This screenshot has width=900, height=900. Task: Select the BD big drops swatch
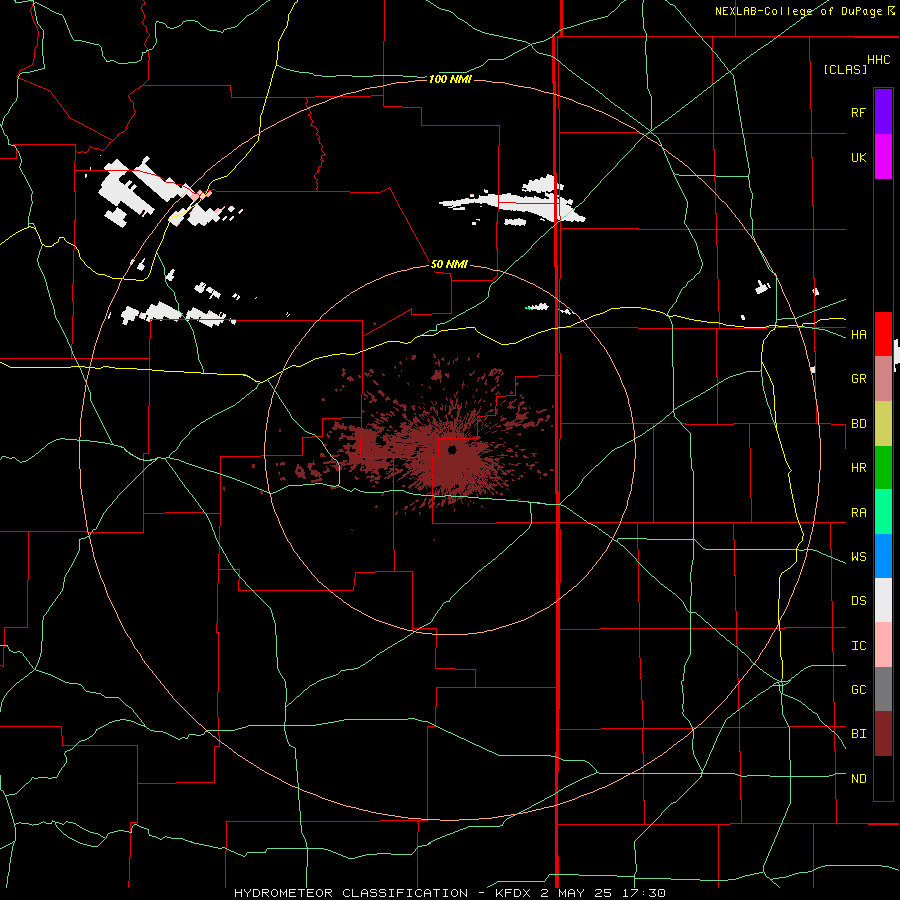[883, 423]
